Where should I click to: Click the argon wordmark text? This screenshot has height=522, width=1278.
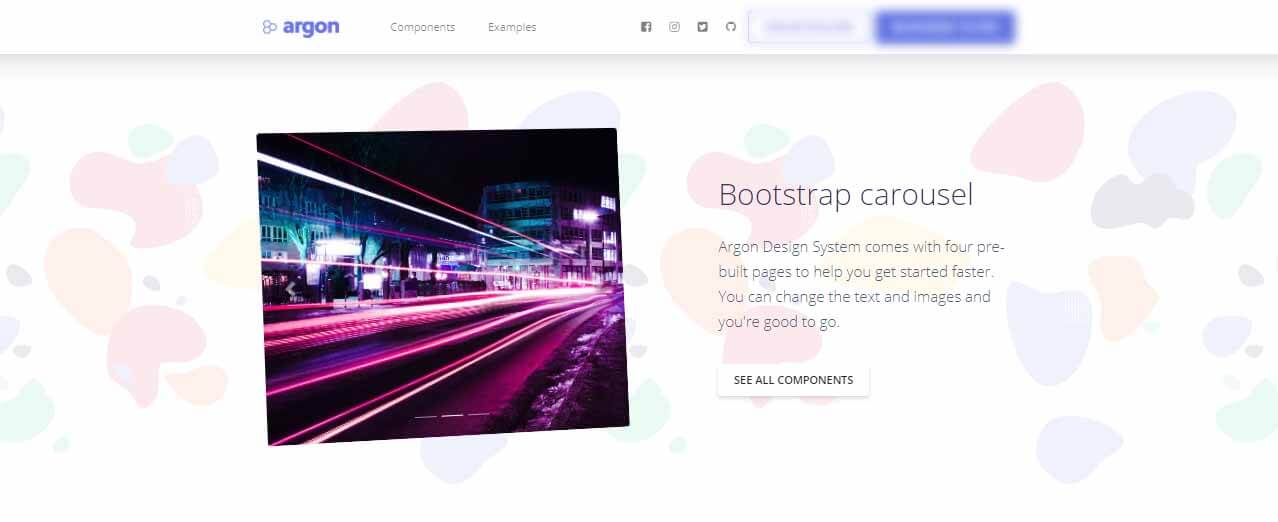(311, 27)
